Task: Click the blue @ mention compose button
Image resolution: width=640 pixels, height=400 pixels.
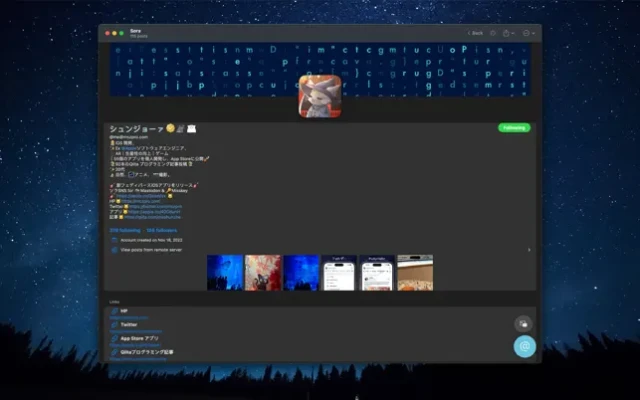Action: point(524,346)
